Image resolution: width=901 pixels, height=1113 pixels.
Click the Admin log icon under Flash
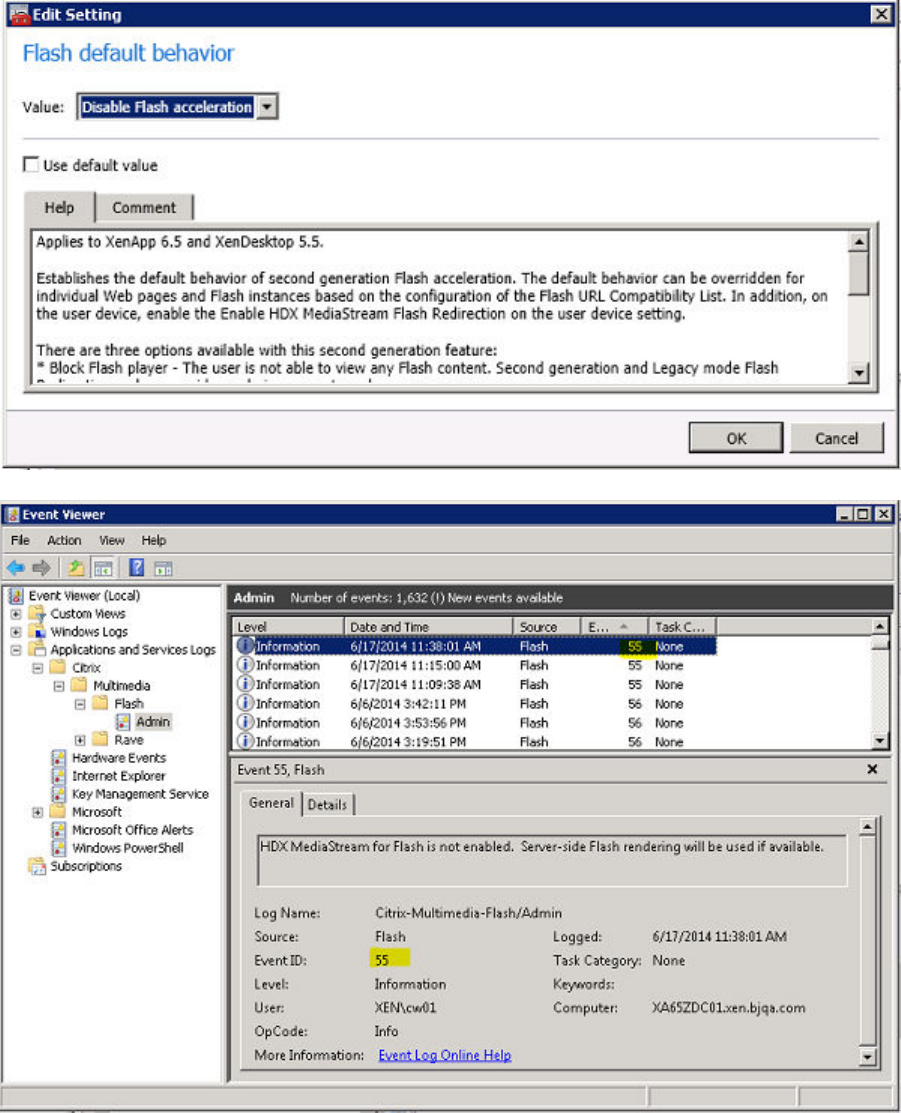[x=124, y=722]
